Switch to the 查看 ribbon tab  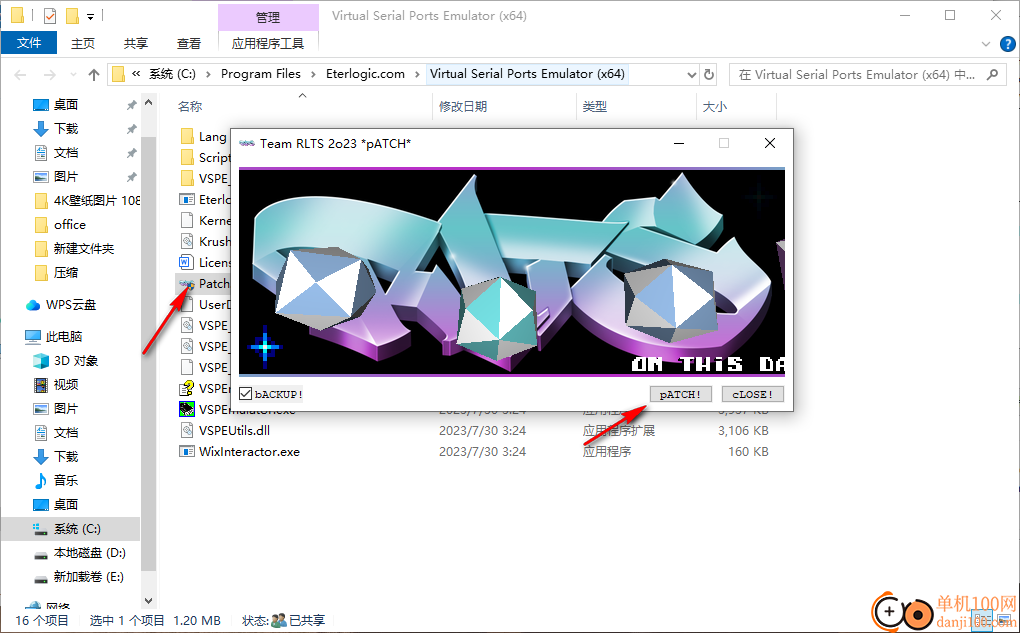tap(189, 44)
